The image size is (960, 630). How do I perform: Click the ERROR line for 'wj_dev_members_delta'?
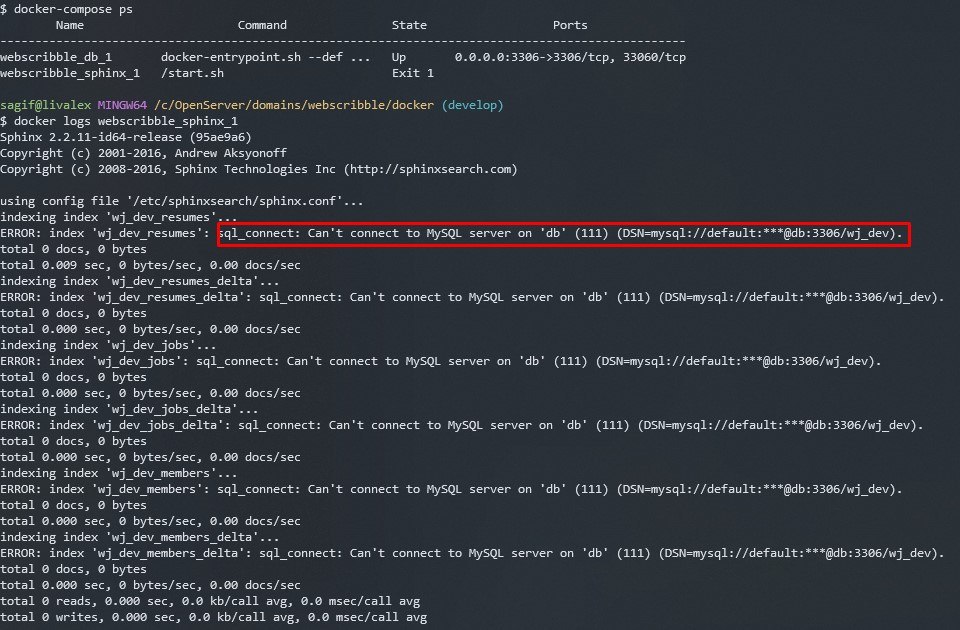[472, 553]
